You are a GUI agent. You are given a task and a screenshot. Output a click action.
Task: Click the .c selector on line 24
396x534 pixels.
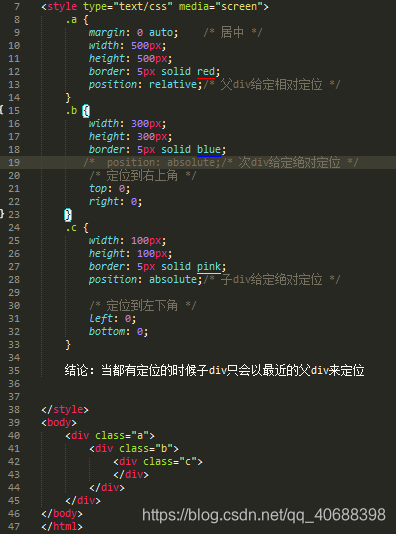[x=71, y=227]
